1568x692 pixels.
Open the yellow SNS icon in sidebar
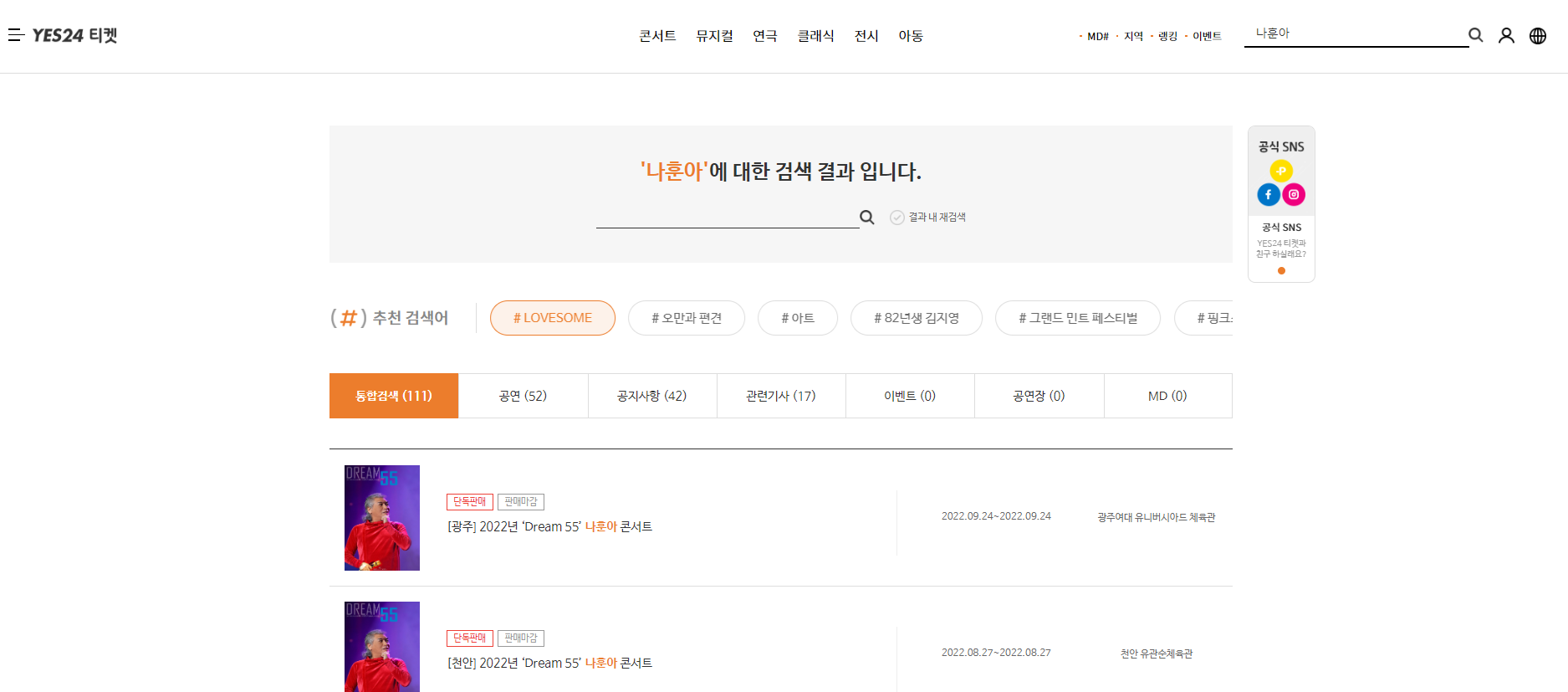(x=1281, y=171)
